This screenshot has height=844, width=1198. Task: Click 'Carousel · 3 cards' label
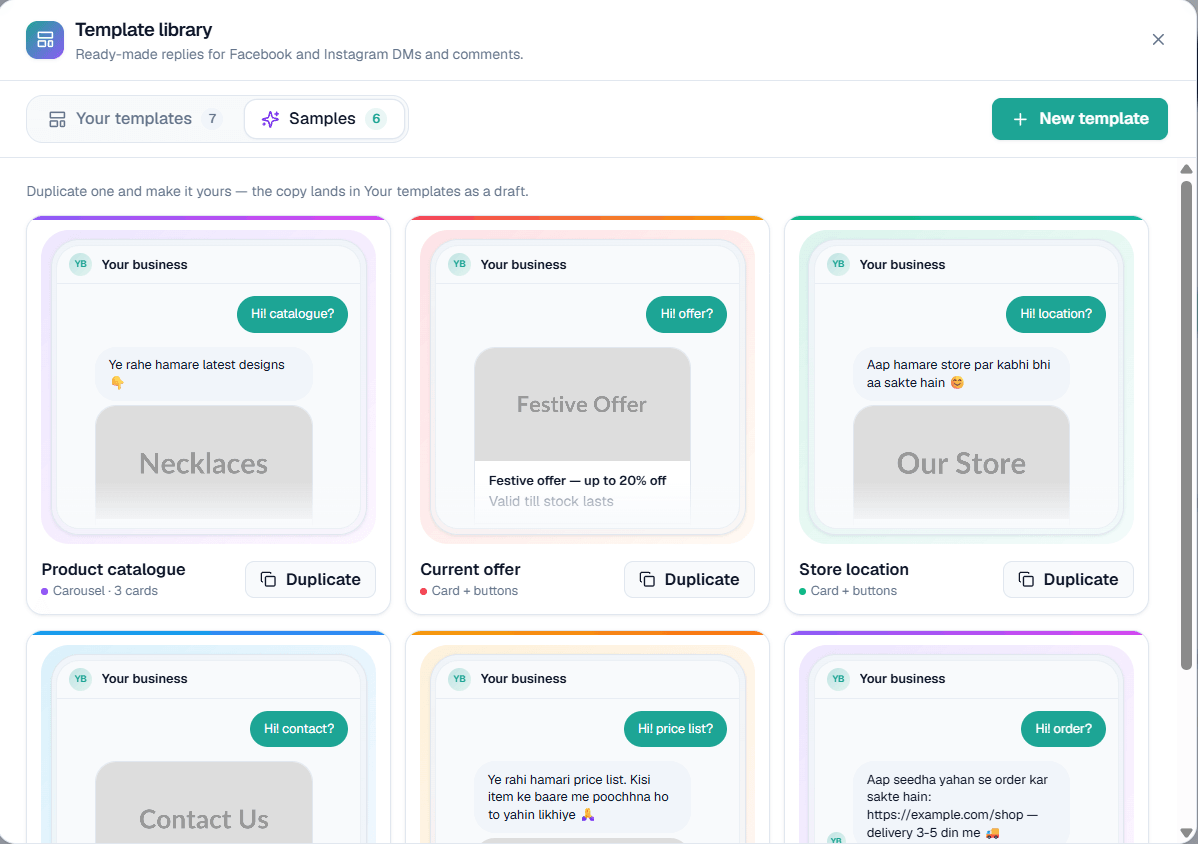click(x=105, y=590)
